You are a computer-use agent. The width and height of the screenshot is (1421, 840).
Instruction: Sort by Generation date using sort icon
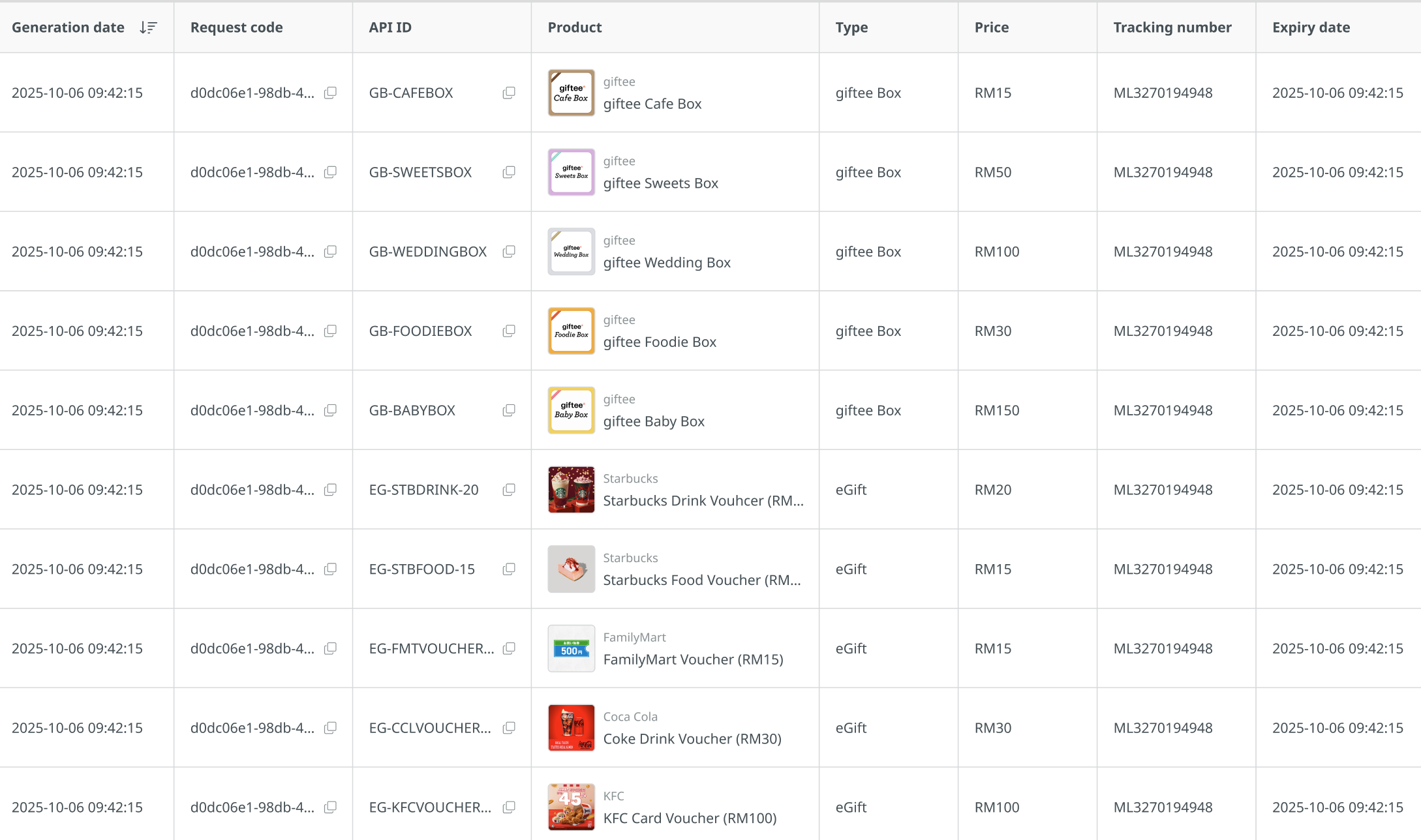(x=148, y=27)
